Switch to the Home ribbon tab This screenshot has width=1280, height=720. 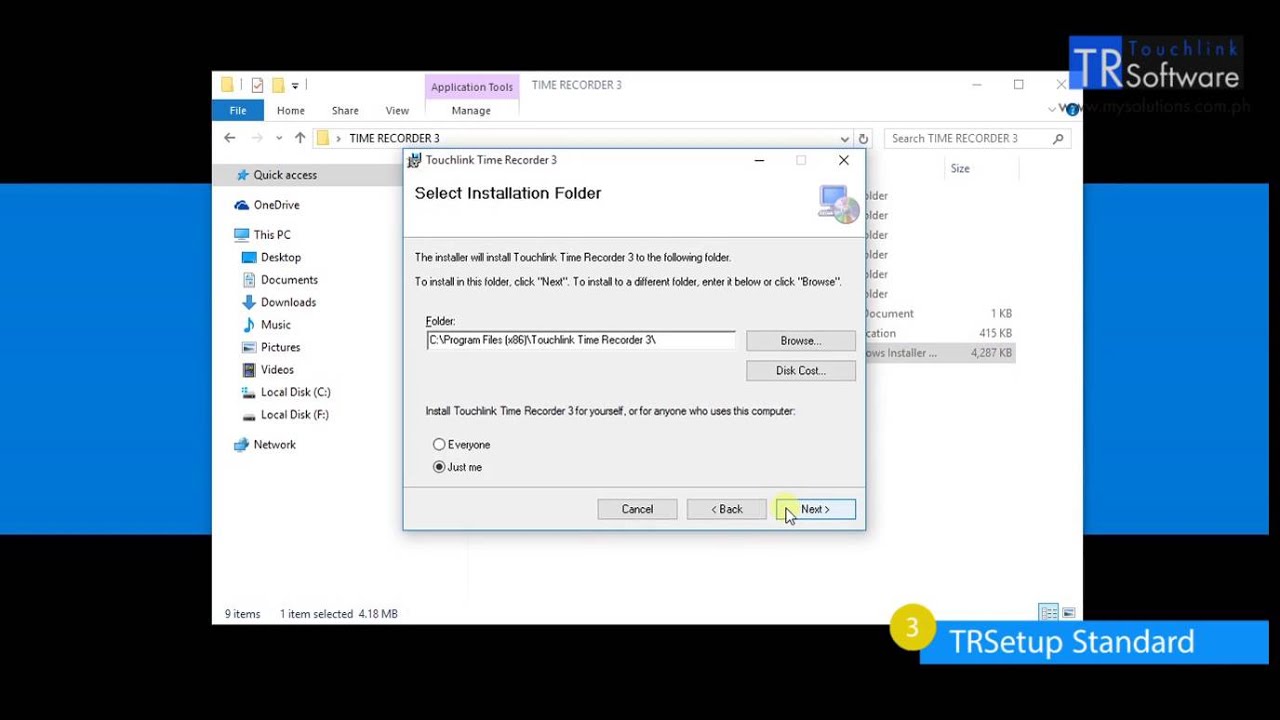pyautogui.click(x=291, y=110)
